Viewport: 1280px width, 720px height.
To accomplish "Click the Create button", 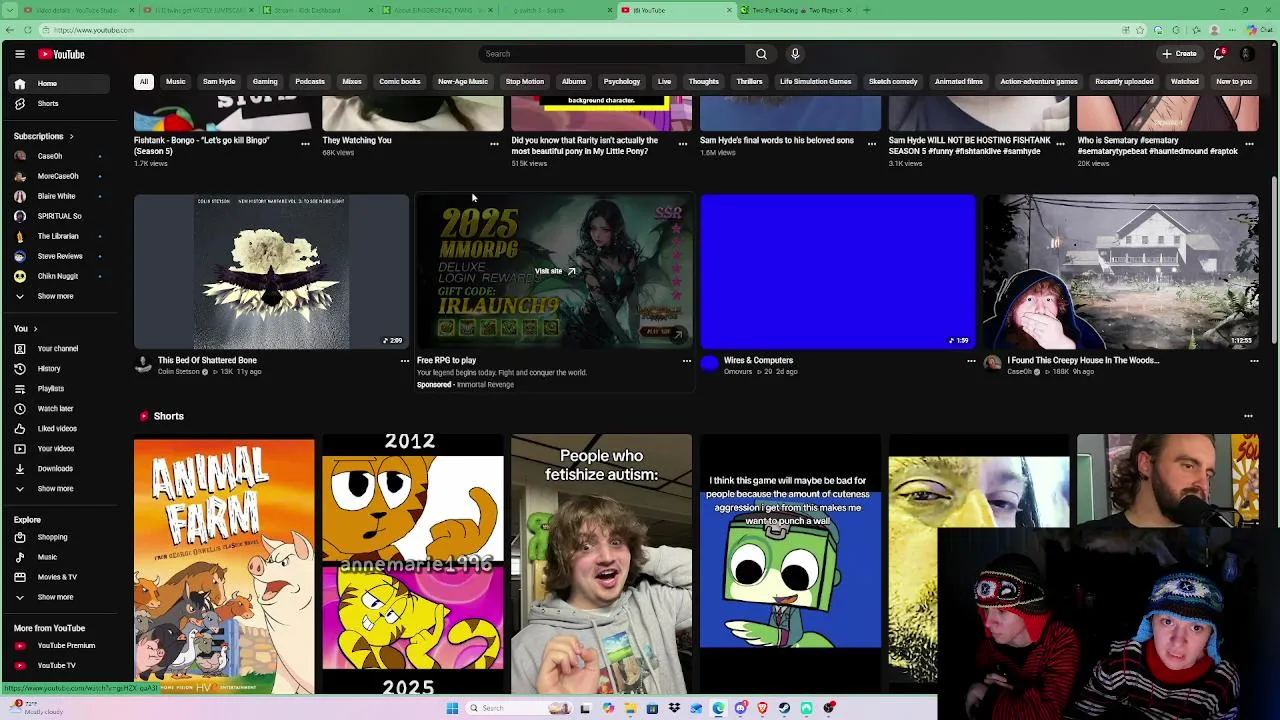I will click(1180, 54).
